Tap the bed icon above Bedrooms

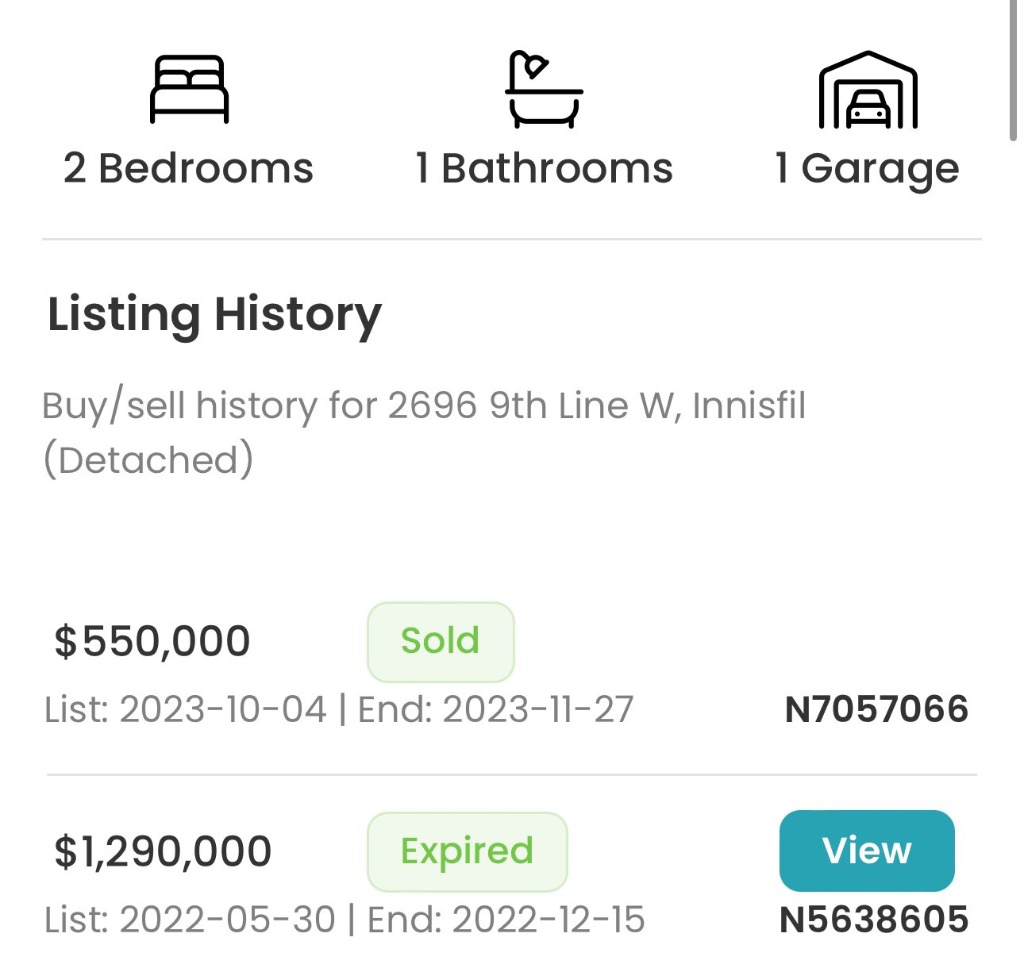189,89
